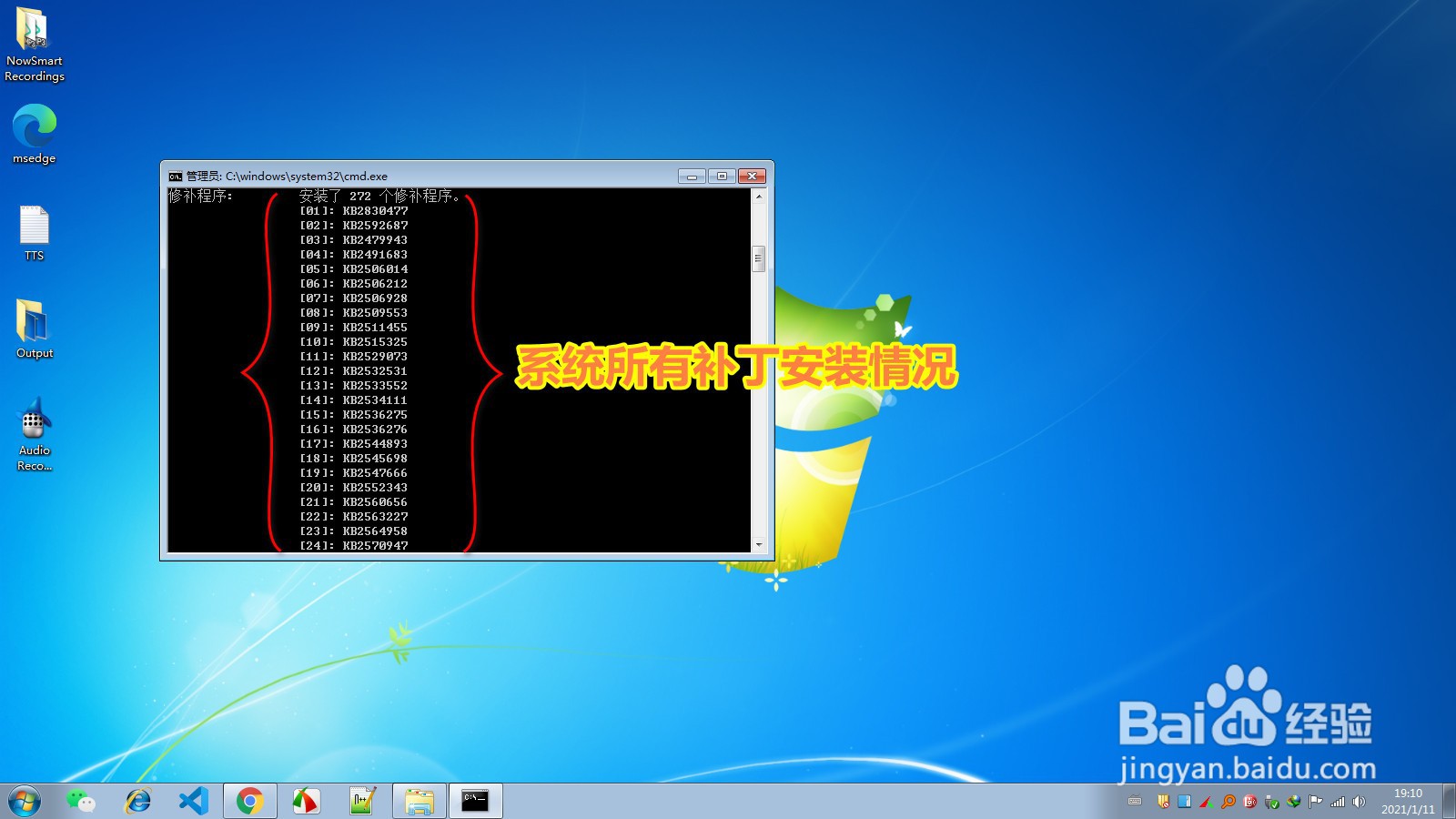Launch Internet Explorer from taskbar
Image resolution: width=1456 pixels, height=819 pixels.
pyautogui.click(x=137, y=801)
